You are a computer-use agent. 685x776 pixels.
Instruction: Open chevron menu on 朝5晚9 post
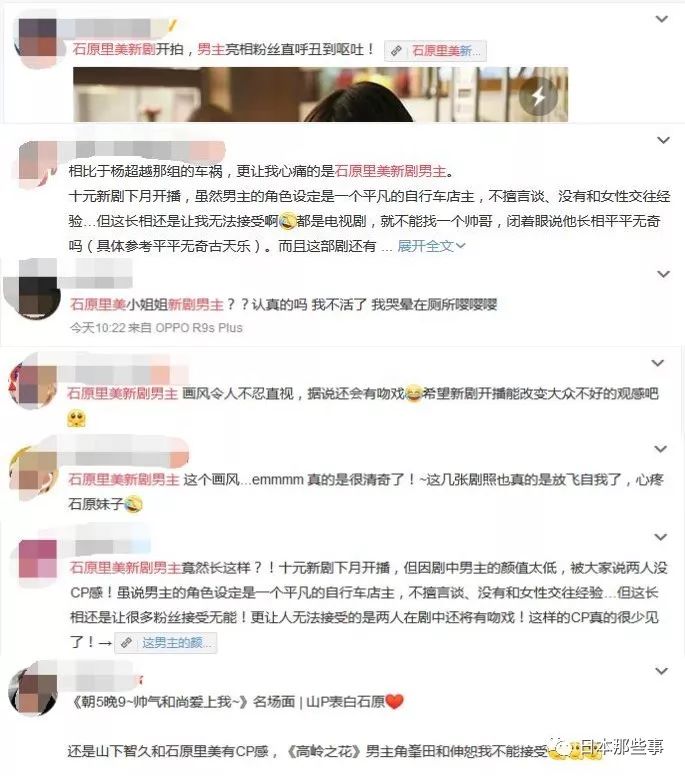(x=662, y=671)
